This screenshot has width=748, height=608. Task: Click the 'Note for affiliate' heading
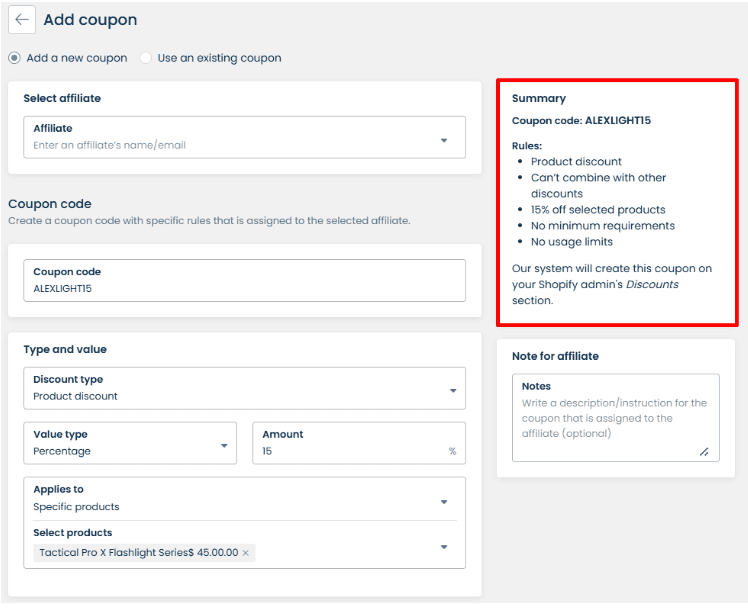pos(555,356)
